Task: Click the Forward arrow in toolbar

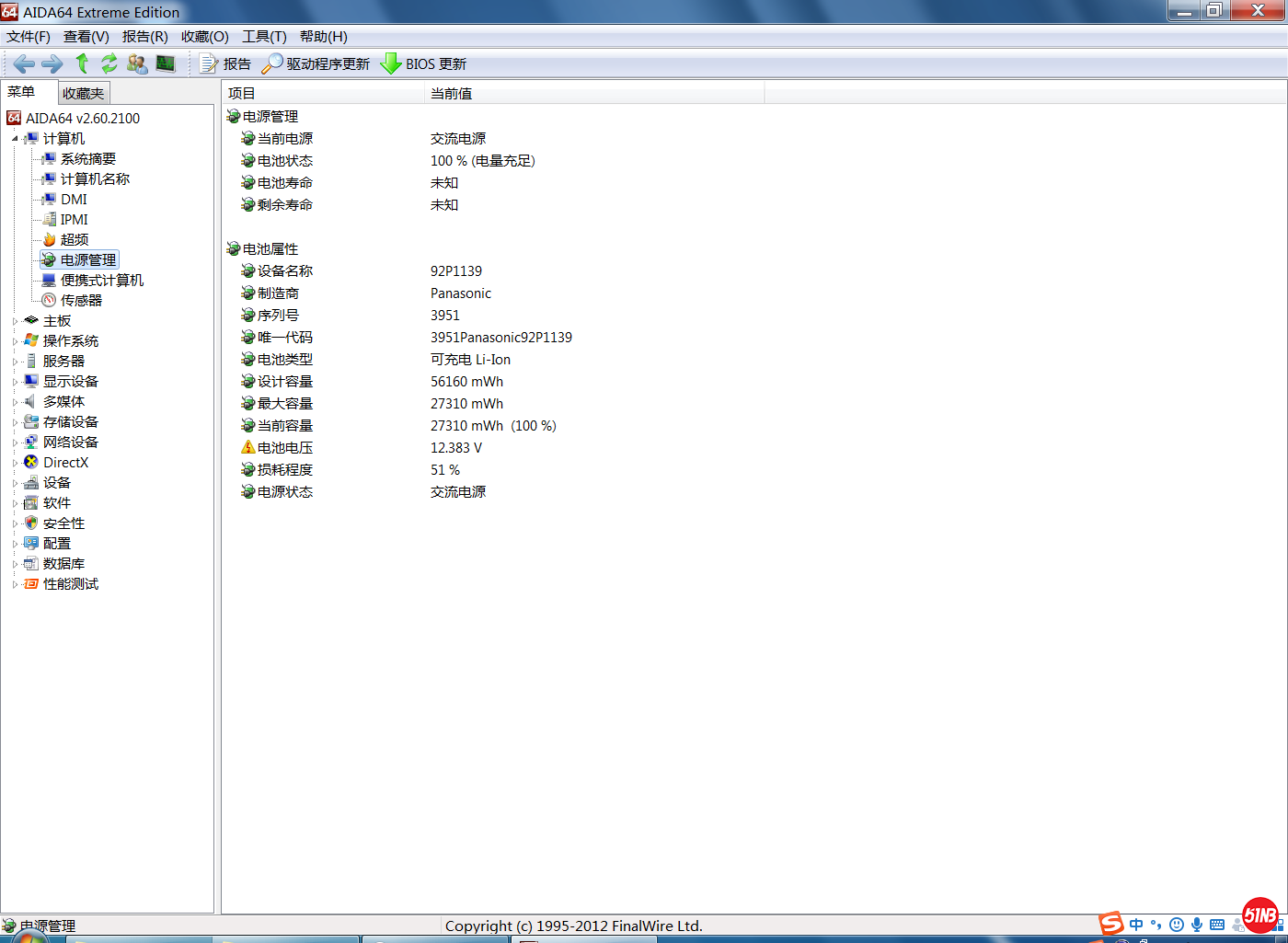Action: tap(52, 63)
